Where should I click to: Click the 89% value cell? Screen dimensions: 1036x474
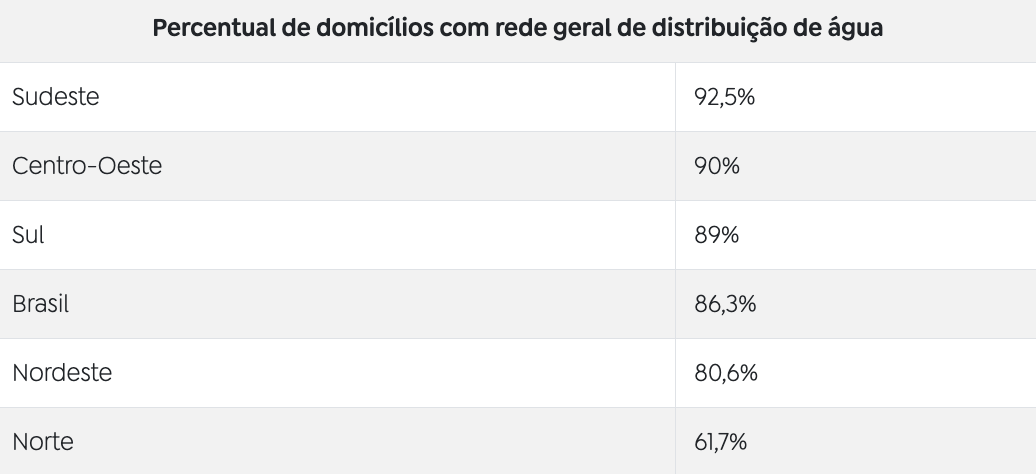716,235
